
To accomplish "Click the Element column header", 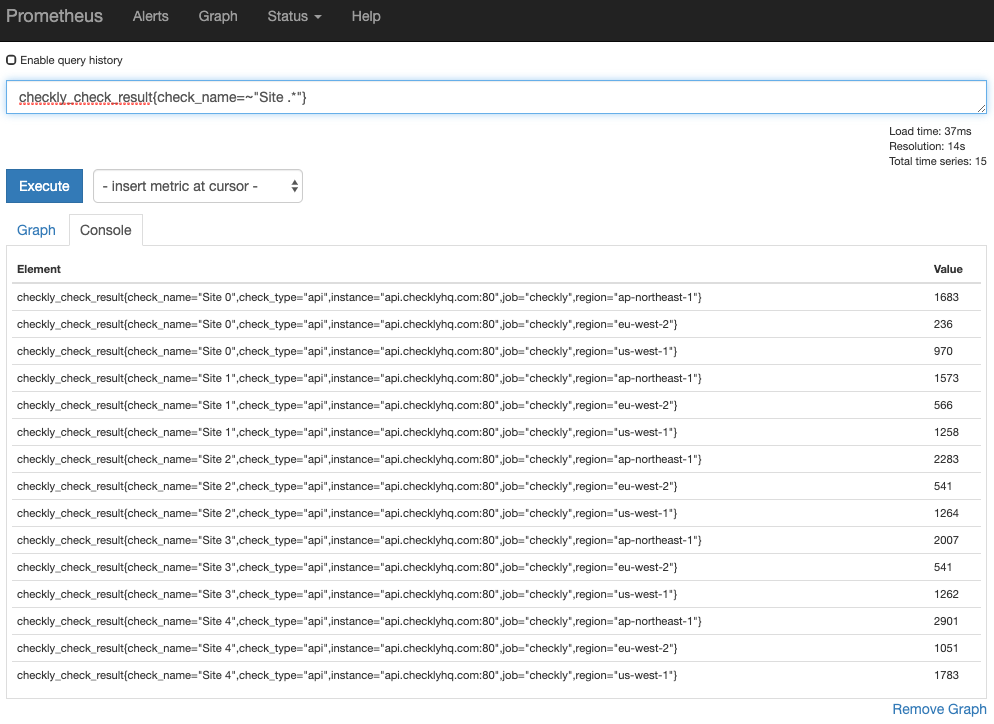I will pyautogui.click(x=37, y=269).
